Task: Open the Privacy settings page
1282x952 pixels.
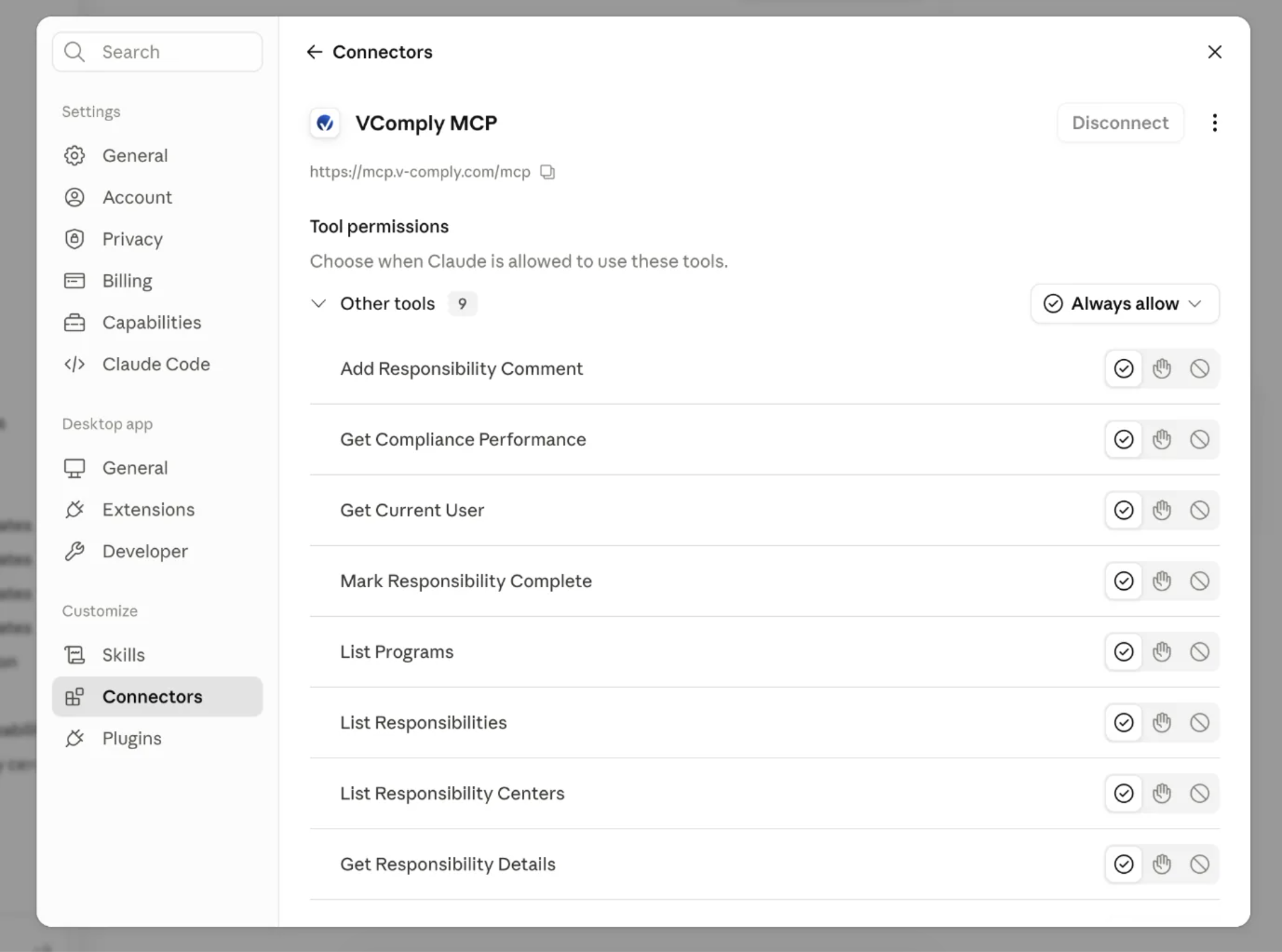Action: click(157, 239)
